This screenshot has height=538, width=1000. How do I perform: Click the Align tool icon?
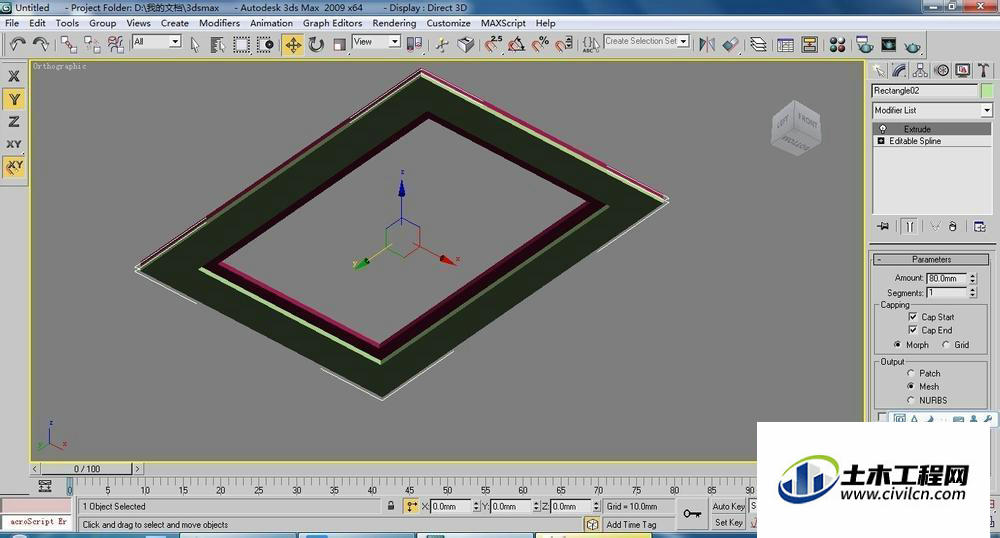(731, 44)
